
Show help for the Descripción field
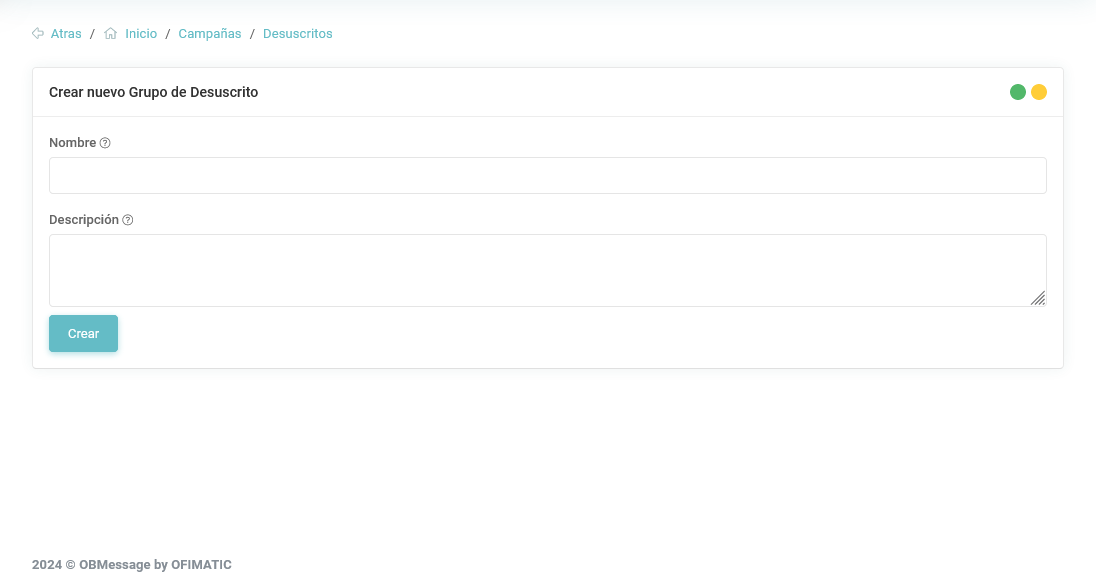127,220
